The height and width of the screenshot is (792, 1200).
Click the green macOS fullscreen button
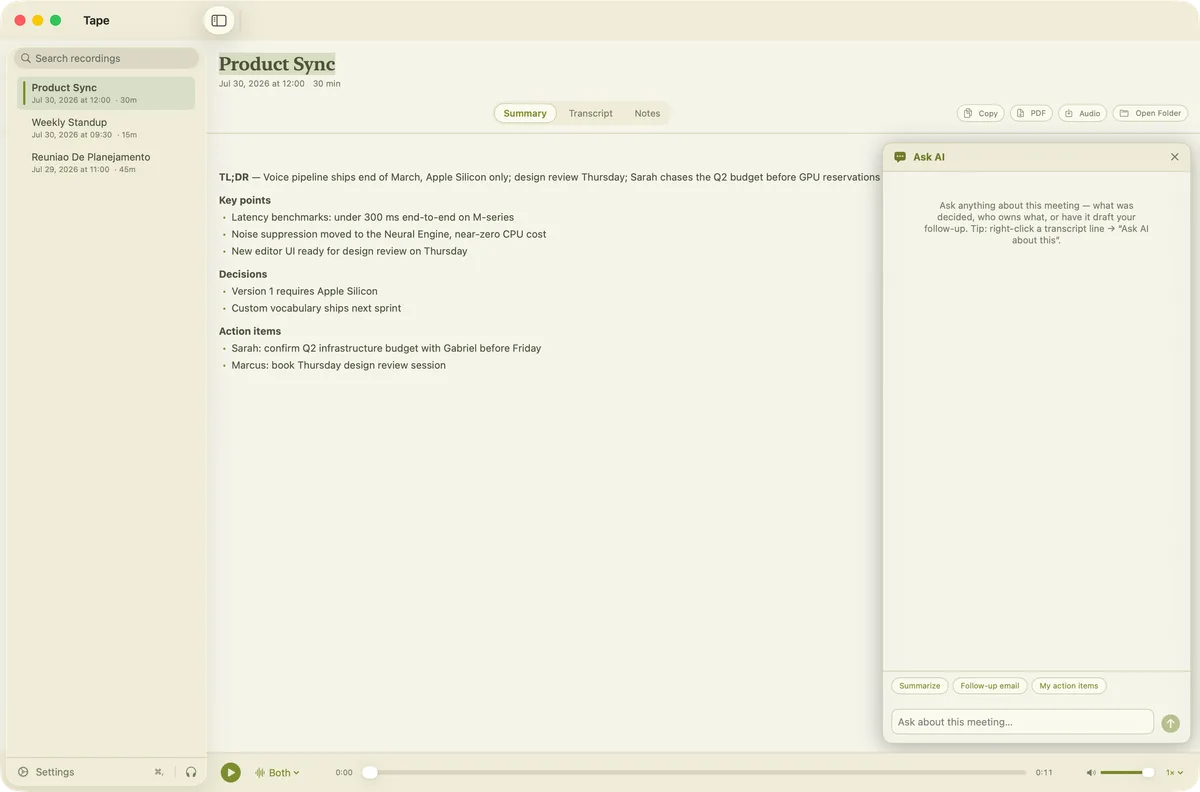55,20
